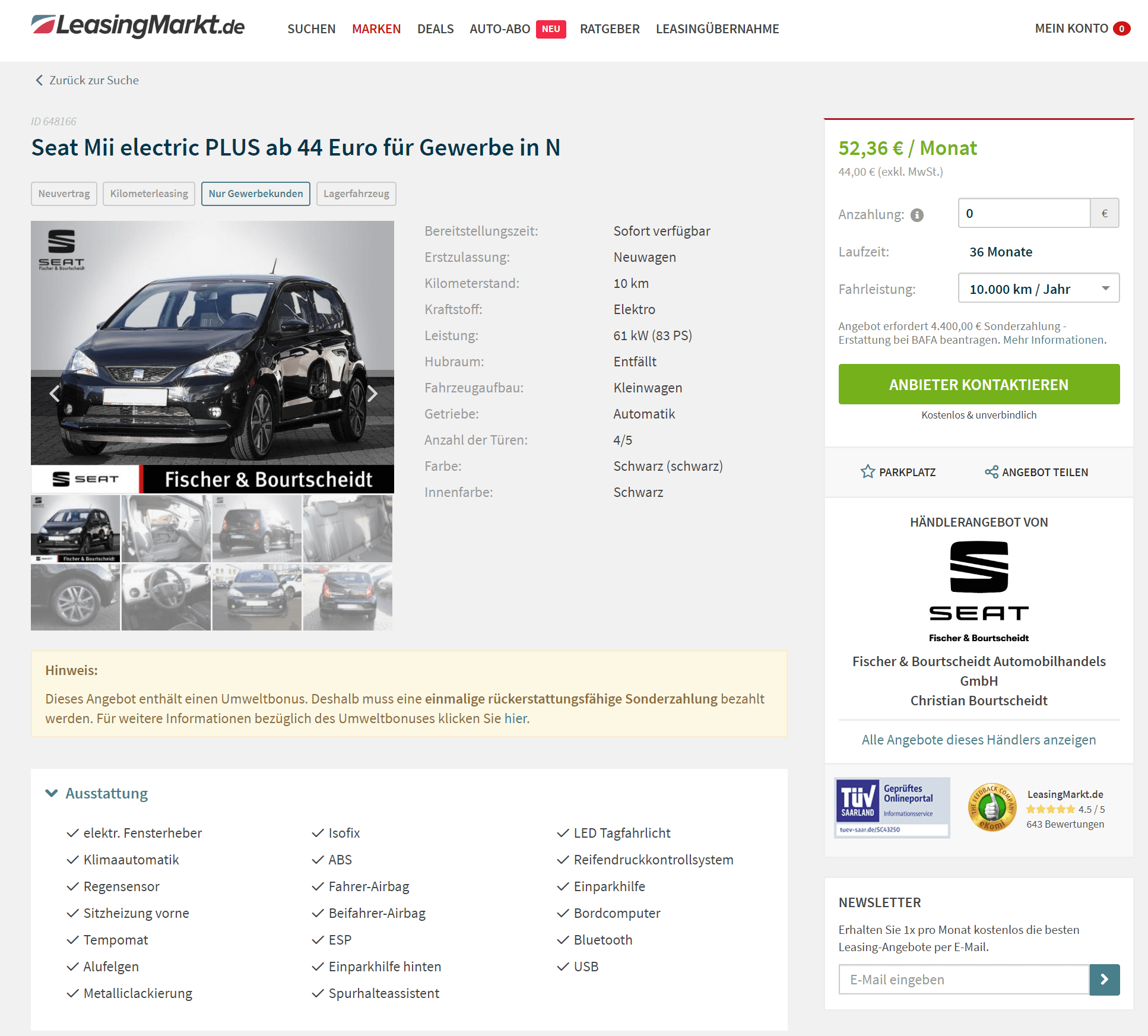The image size is (1148, 1036).
Task: Open the SUCHEN menu
Action: click(312, 28)
